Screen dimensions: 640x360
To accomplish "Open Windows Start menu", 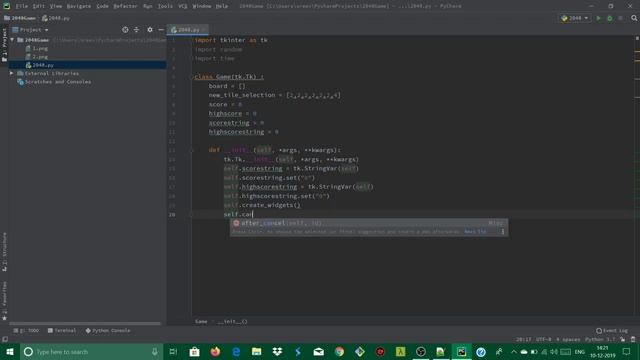I will coord(10,351).
